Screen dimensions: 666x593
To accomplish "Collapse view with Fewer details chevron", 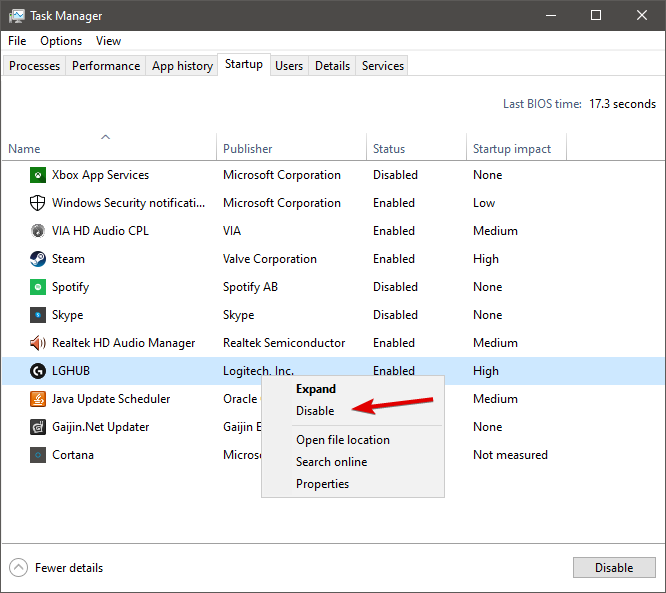I will tap(19, 568).
